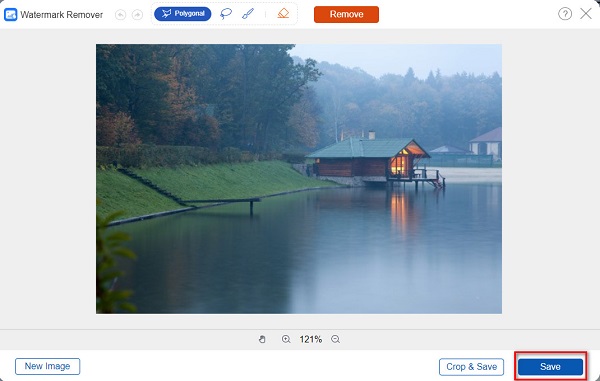Click the 121% zoom level text
600x381 pixels.
coord(311,339)
